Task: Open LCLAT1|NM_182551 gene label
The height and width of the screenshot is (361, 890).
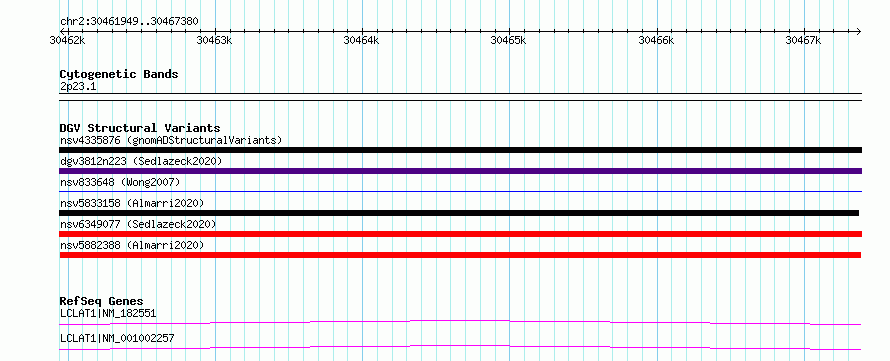Action: click(x=108, y=313)
